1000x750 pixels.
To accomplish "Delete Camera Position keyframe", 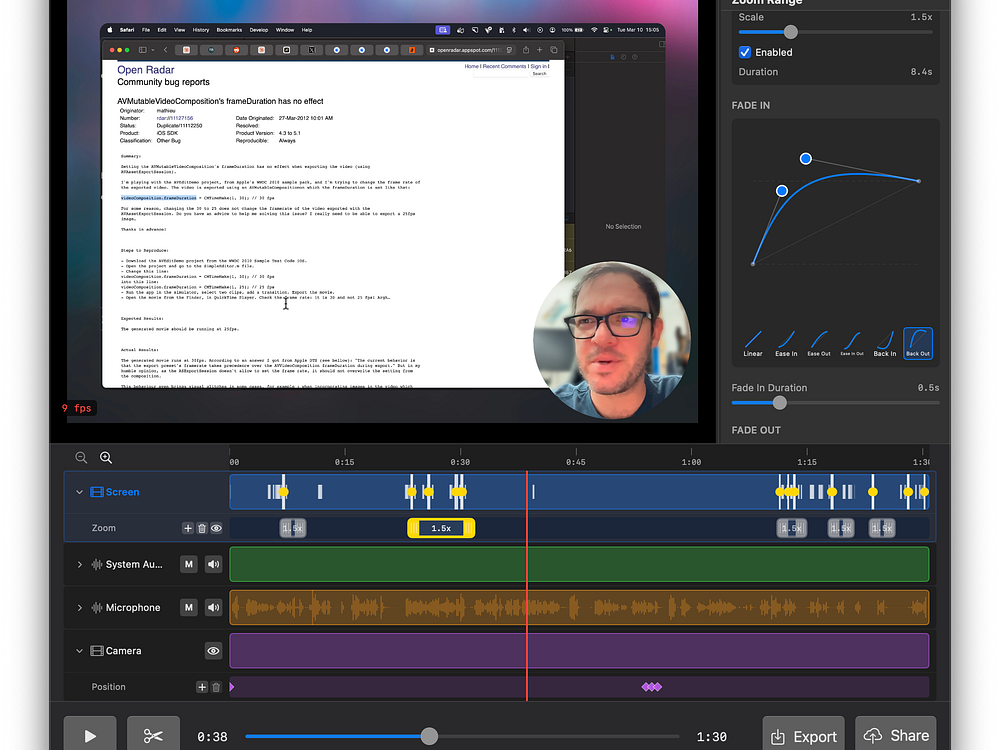I will tap(216, 687).
